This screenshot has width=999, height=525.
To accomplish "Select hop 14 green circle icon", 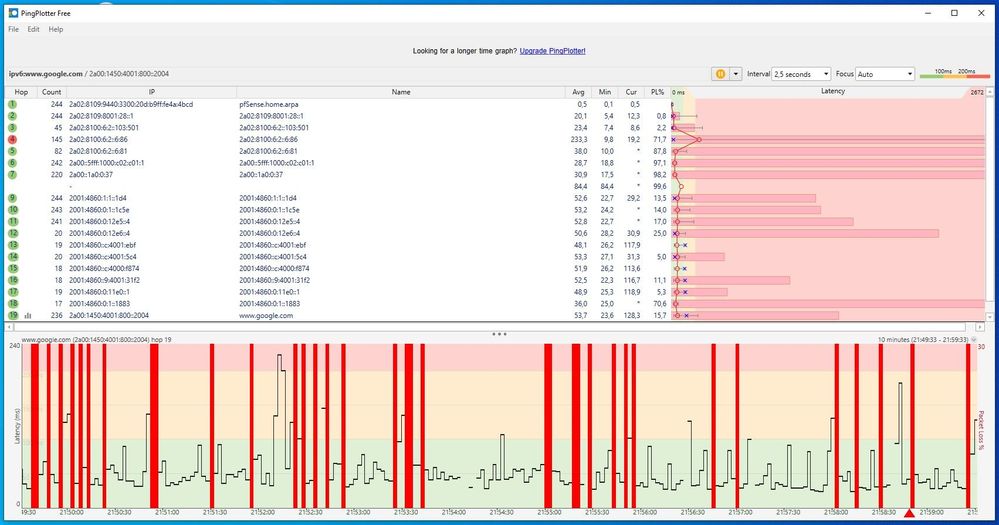I will pos(13,257).
